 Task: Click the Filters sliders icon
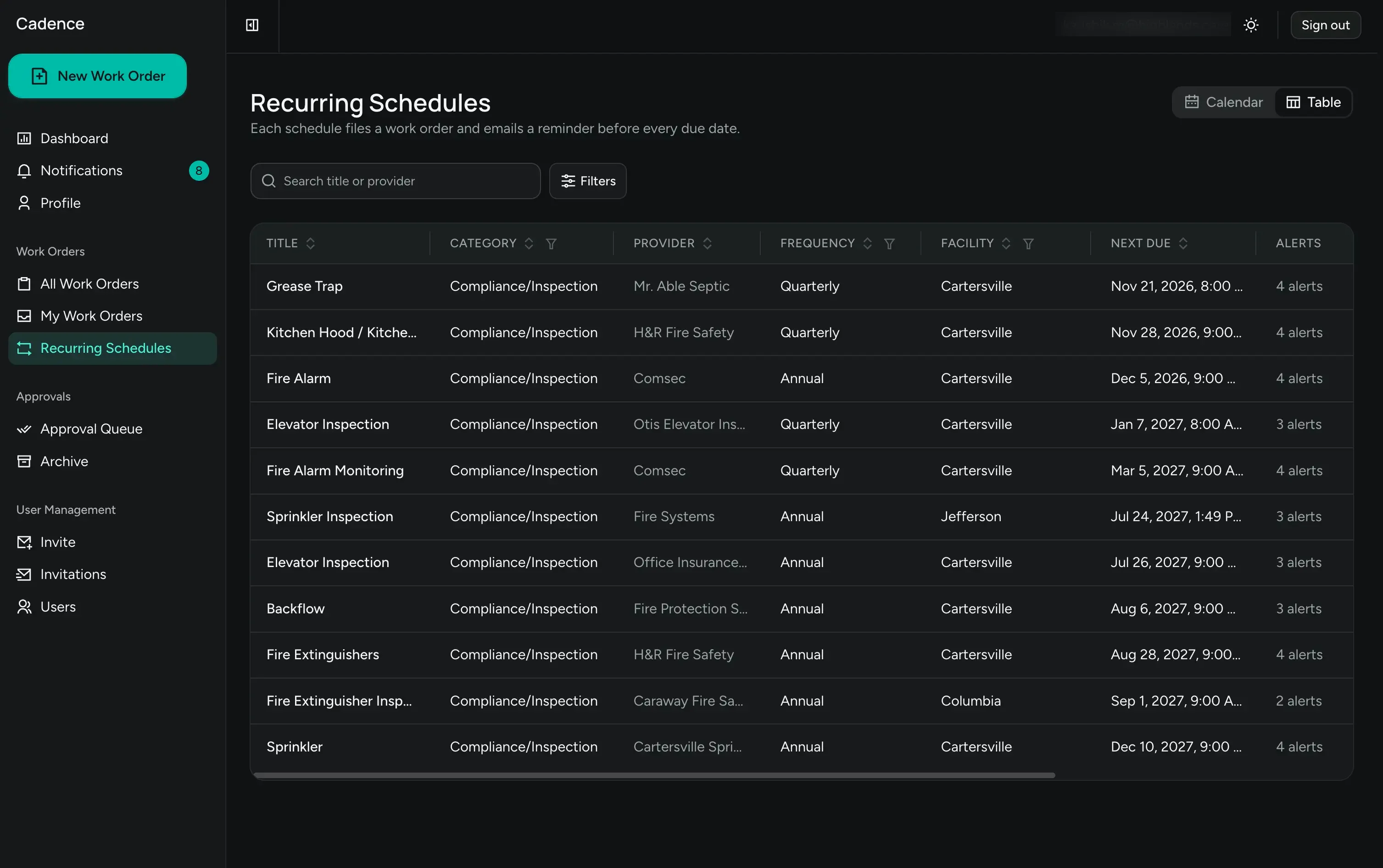point(568,181)
